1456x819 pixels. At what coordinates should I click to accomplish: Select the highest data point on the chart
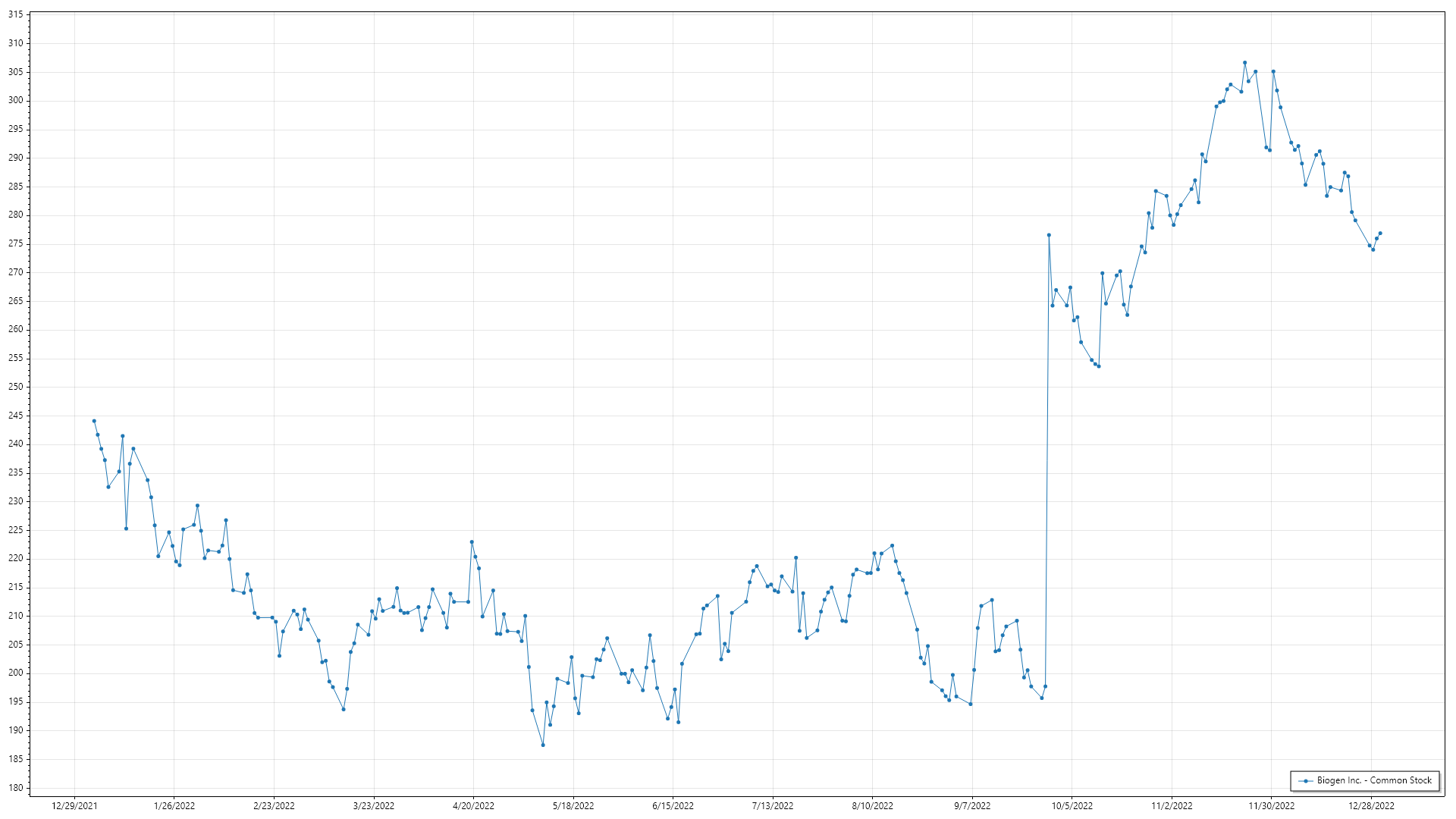[1244, 63]
